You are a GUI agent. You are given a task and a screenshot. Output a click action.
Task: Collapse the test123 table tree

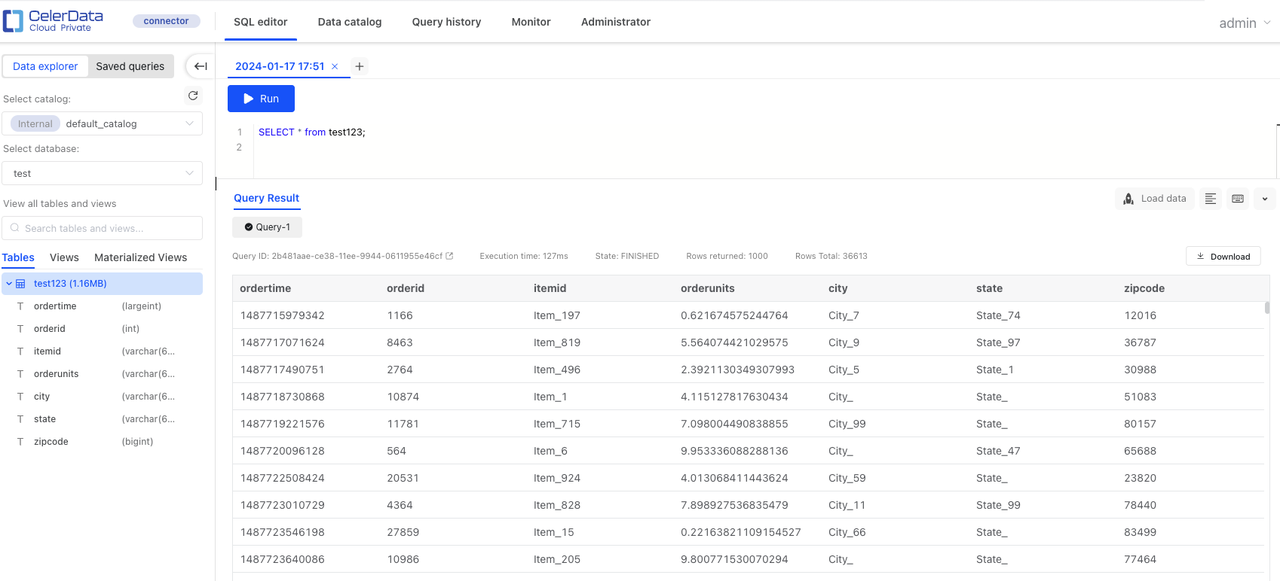9,284
